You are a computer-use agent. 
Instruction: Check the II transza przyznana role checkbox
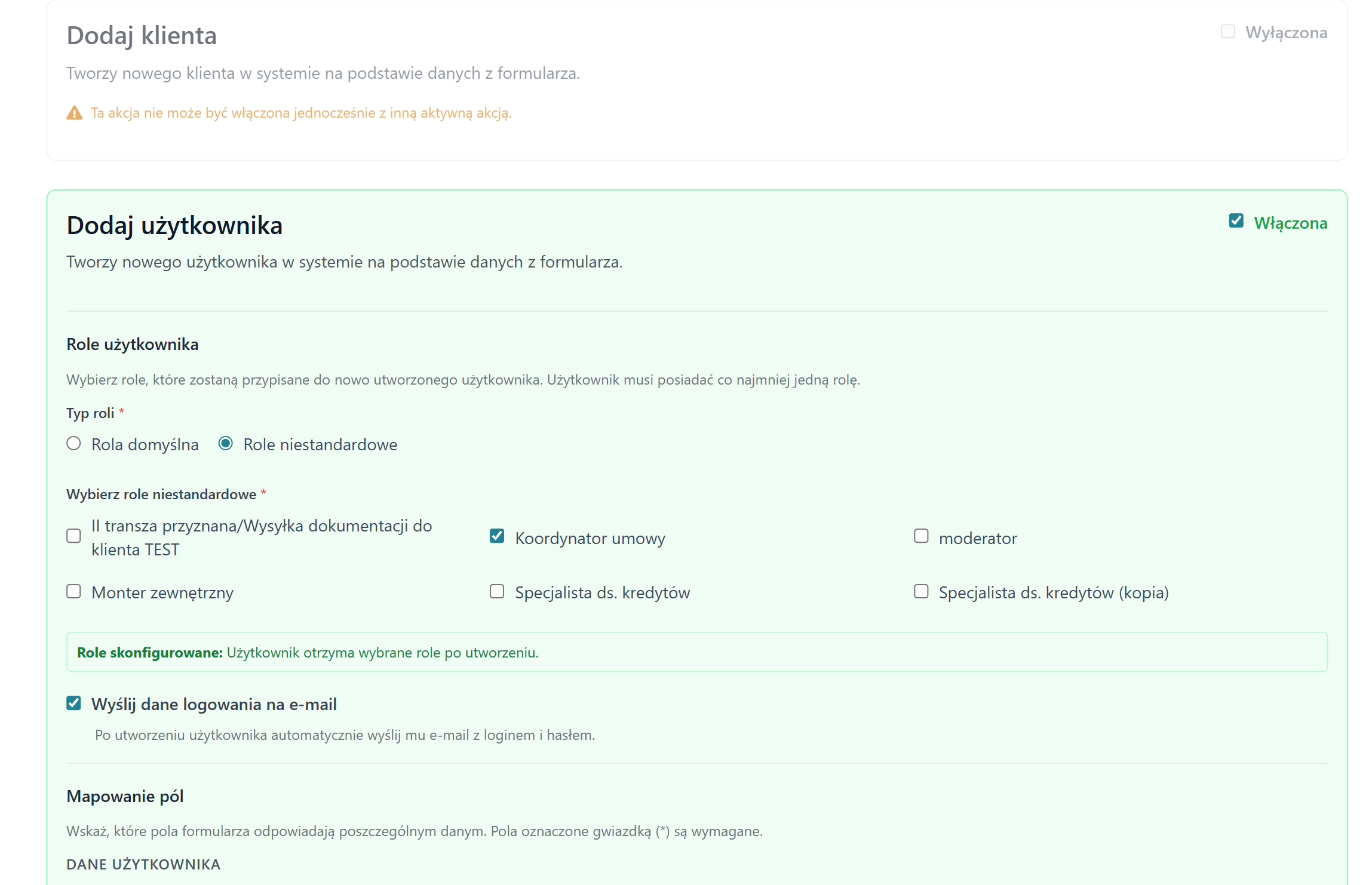[73, 536]
